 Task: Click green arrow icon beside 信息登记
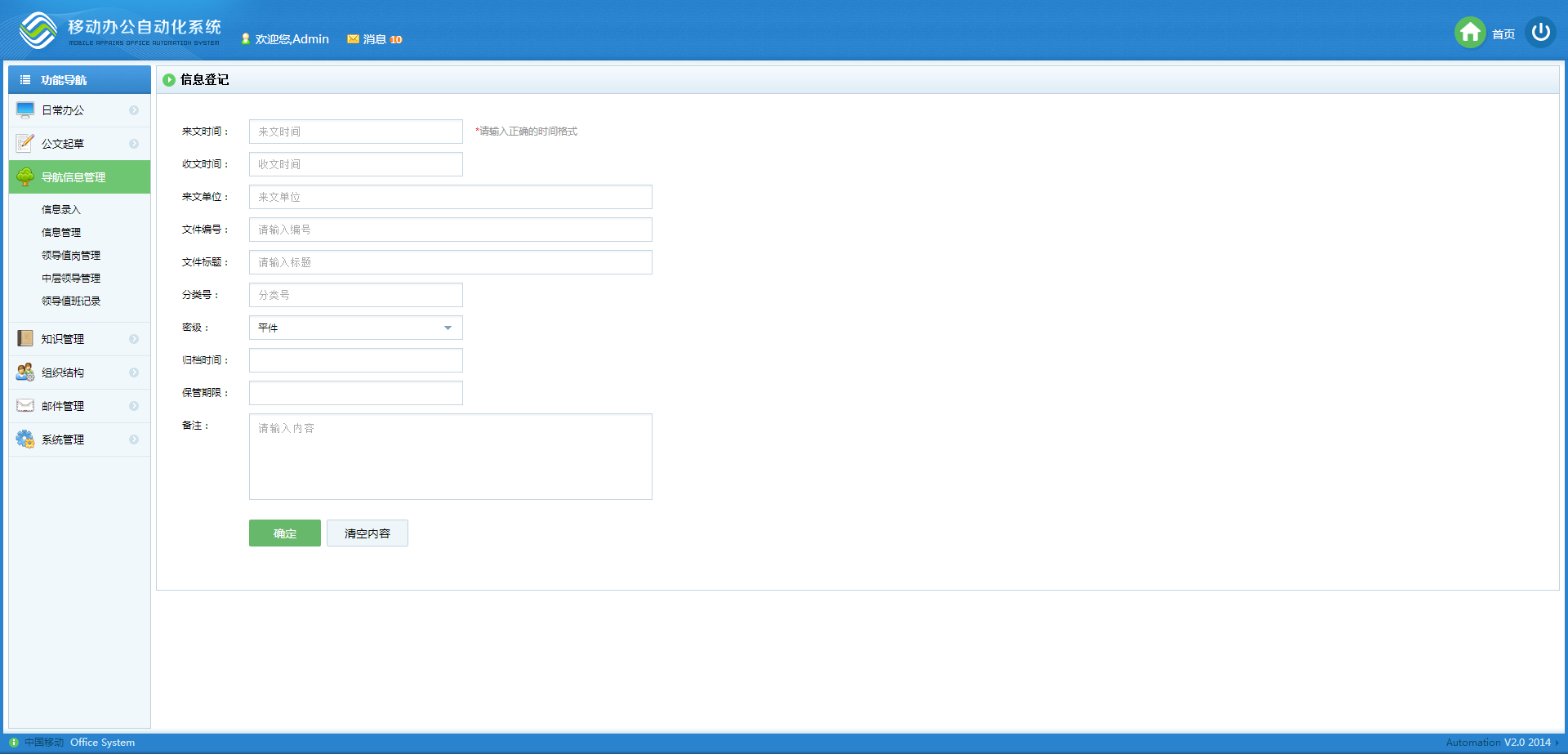169,80
